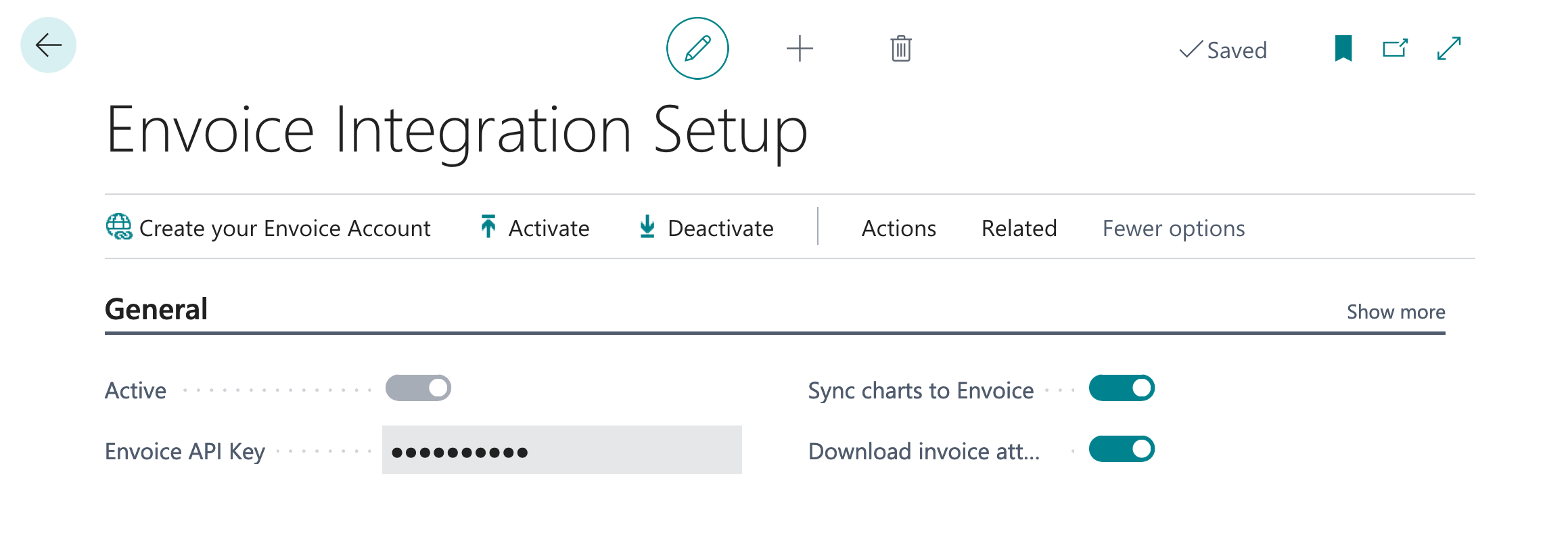The width and height of the screenshot is (1568, 552).
Task: Go back with the arrow button
Action: [x=48, y=45]
